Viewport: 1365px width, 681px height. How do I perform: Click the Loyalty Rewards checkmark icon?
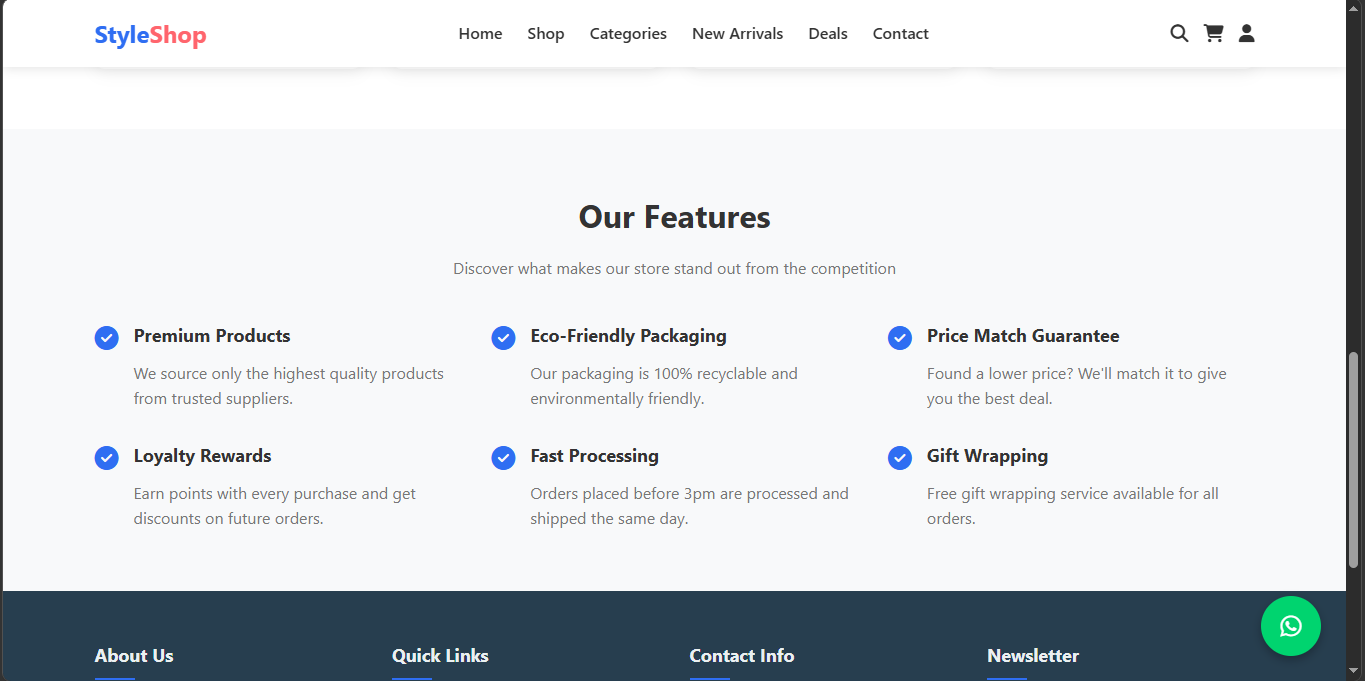pyautogui.click(x=107, y=458)
